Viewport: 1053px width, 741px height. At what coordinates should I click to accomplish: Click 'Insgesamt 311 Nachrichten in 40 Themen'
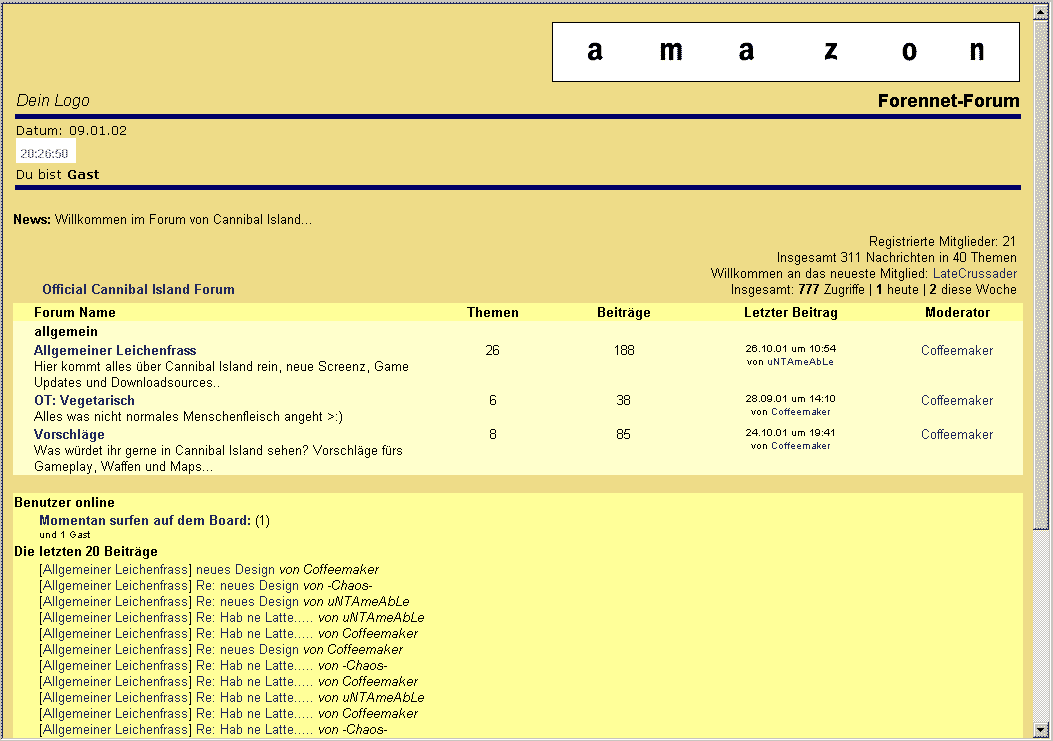pos(897,257)
